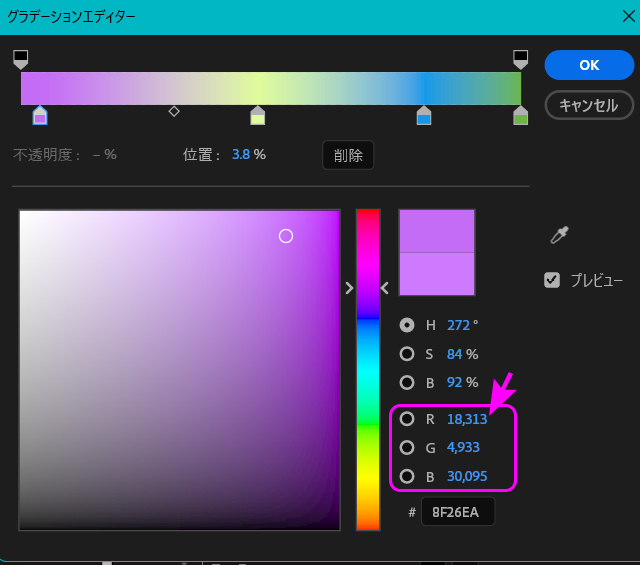Select the purple color stop

[x=40, y=116]
